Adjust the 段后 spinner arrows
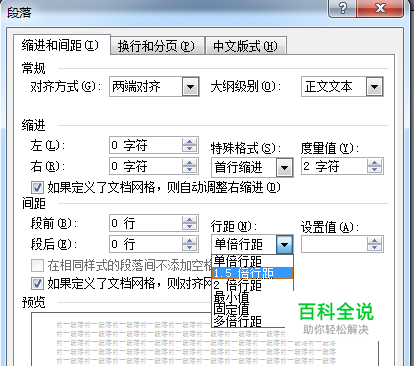The width and height of the screenshot is (414, 366). (x=190, y=244)
